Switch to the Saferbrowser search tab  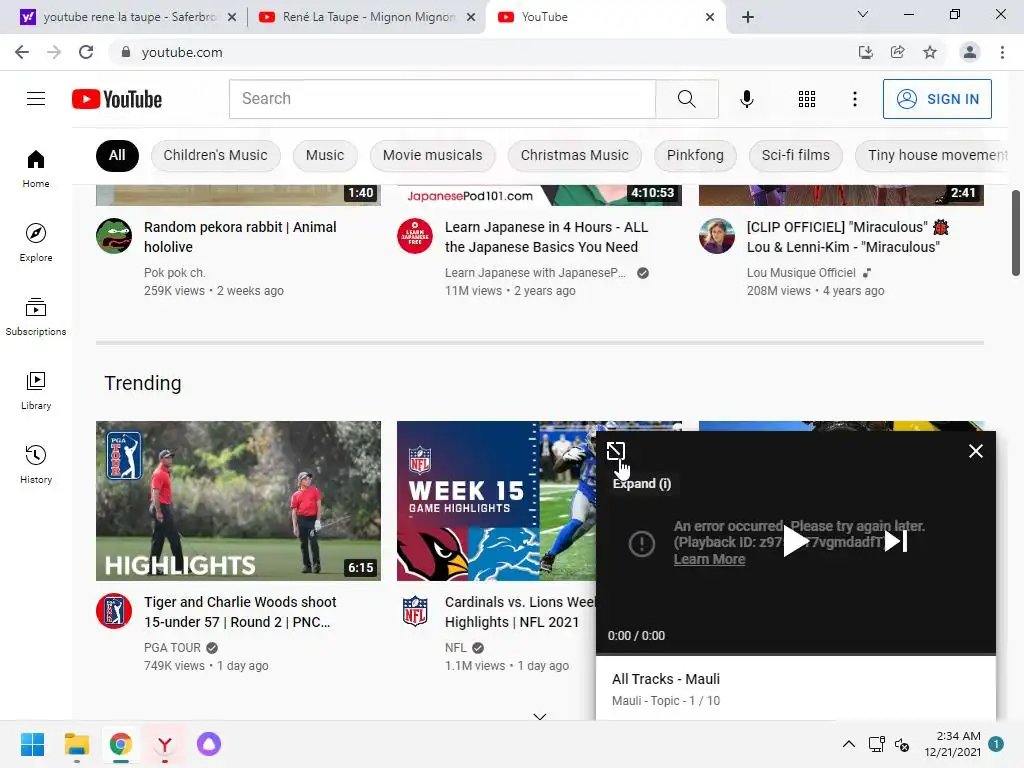click(x=129, y=17)
